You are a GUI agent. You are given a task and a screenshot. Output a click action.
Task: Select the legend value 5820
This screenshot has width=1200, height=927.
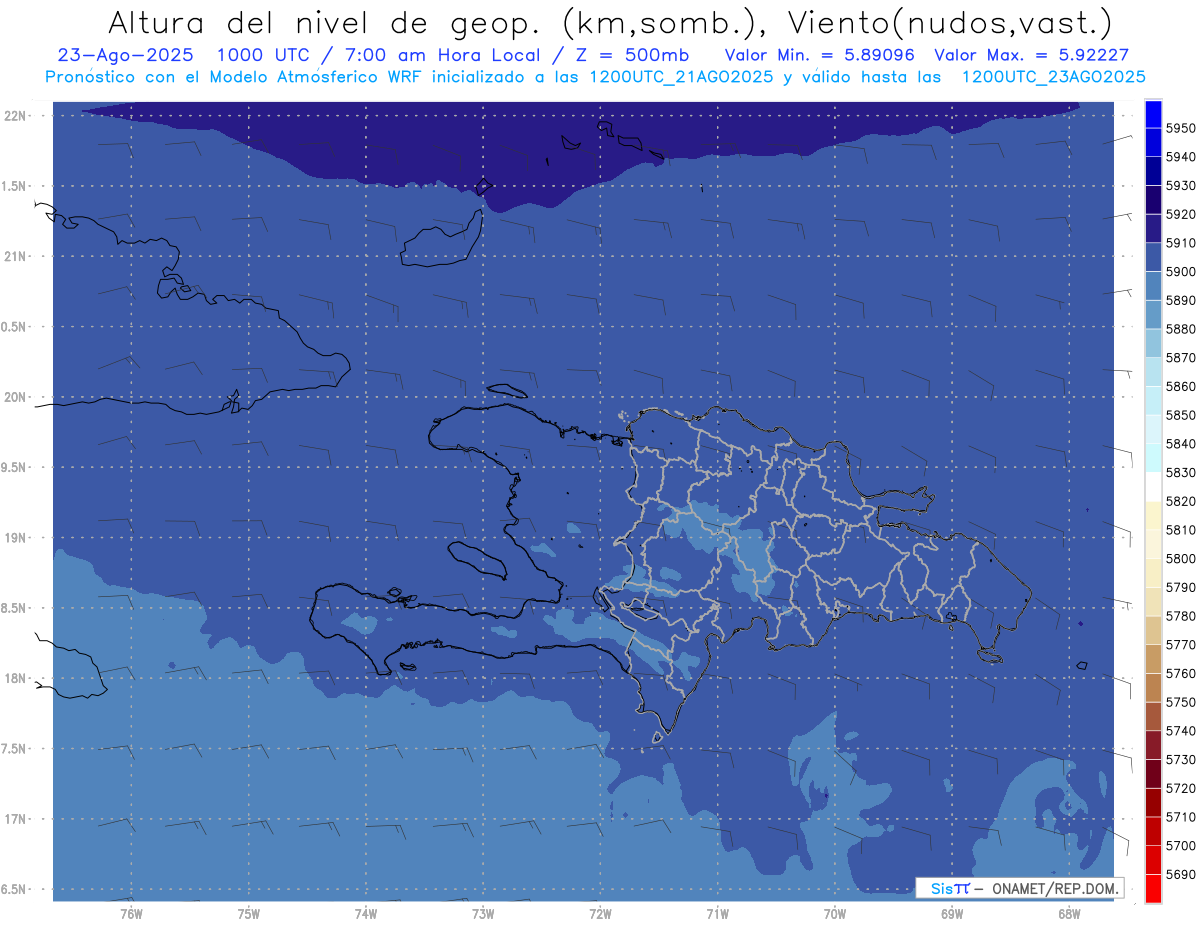(1180, 501)
